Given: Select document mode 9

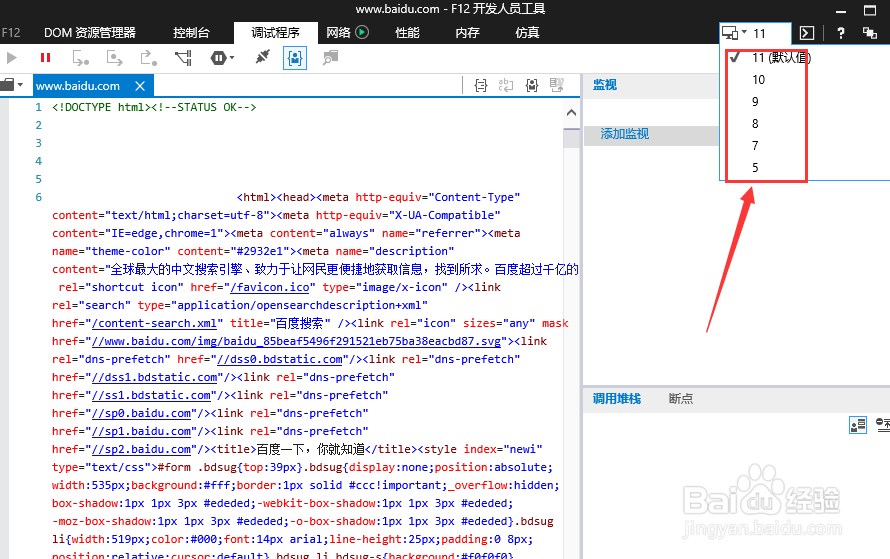Looking at the screenshot, I should (755, 102).
